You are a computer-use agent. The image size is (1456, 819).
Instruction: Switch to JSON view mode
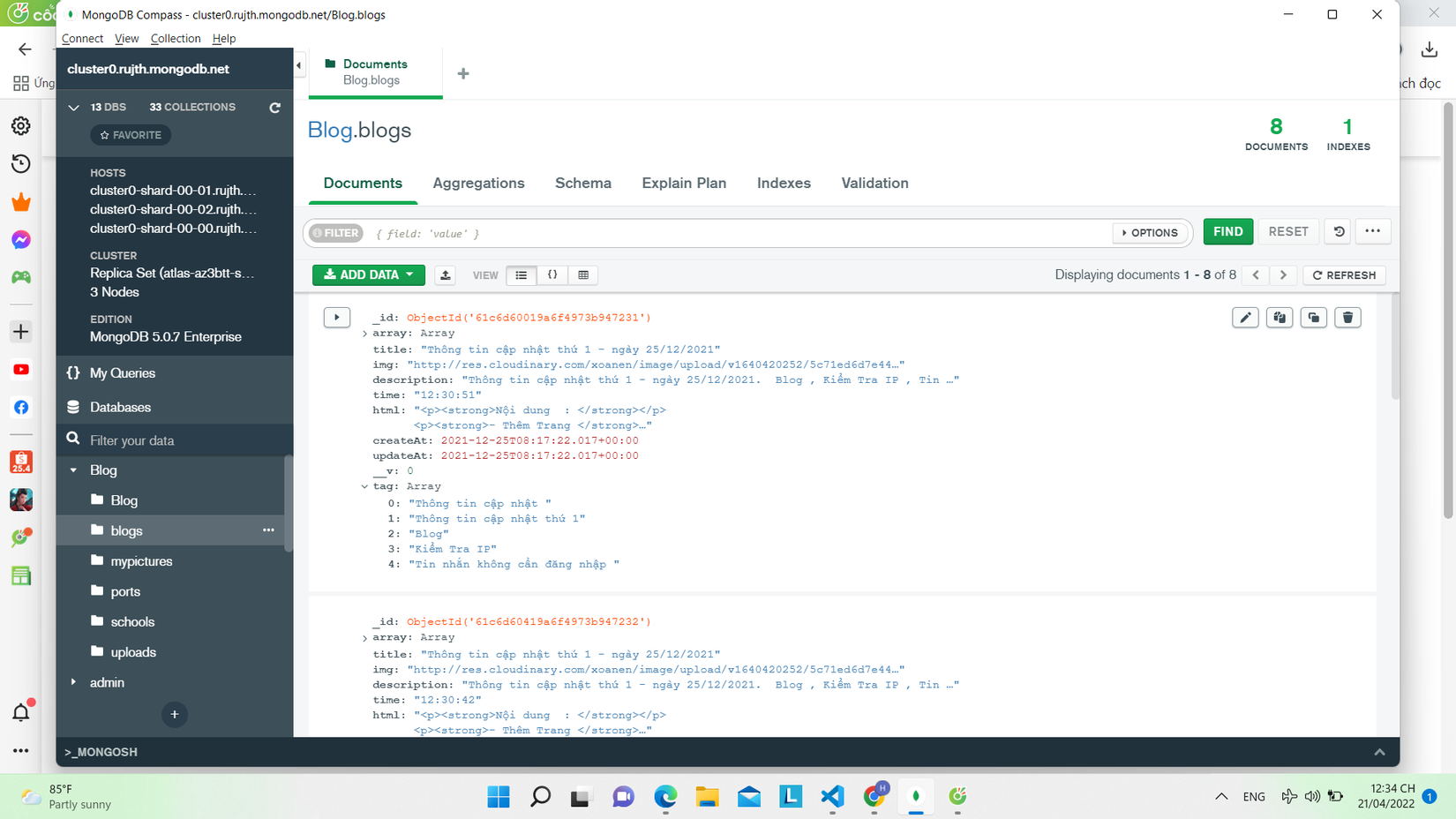pos(552,275)
